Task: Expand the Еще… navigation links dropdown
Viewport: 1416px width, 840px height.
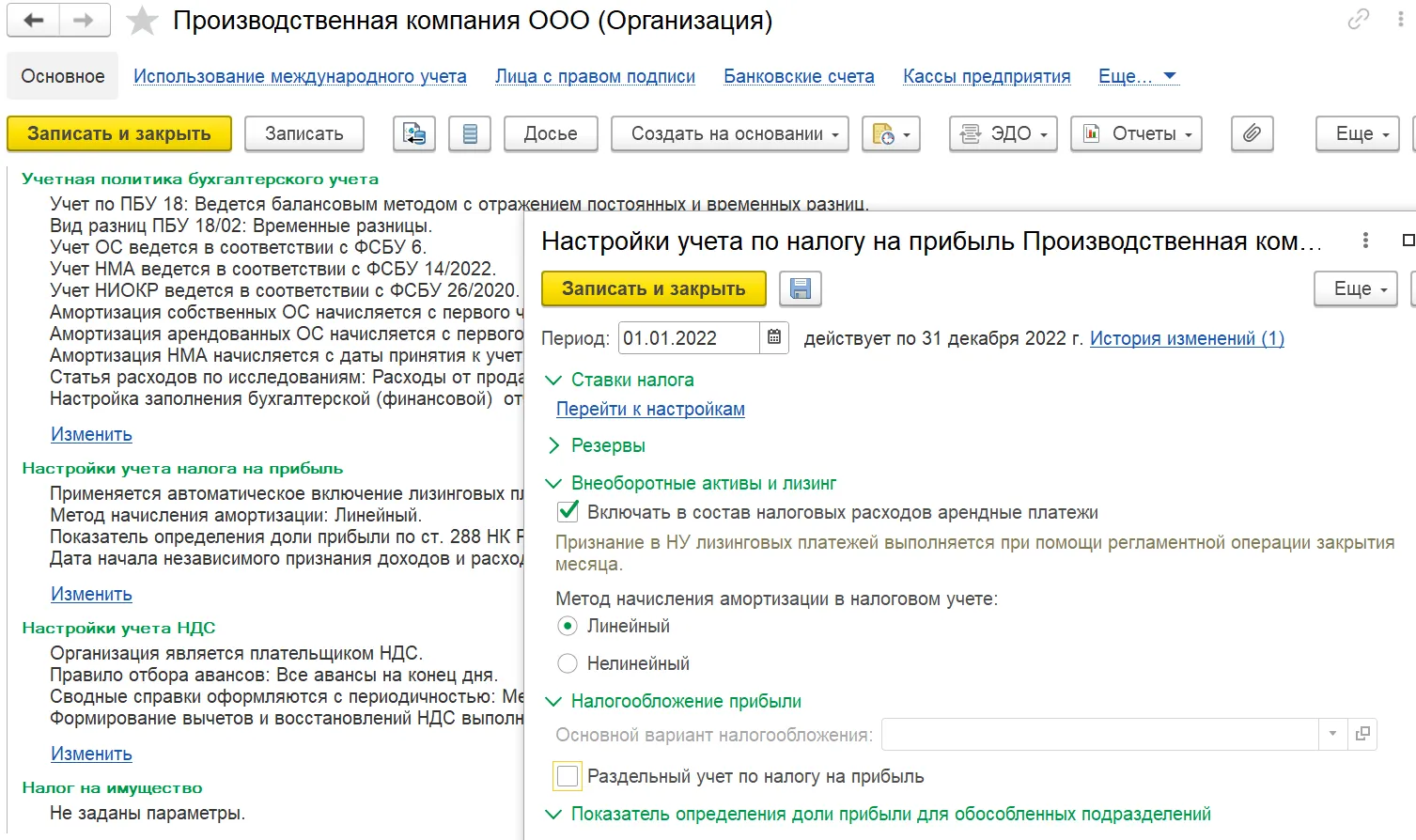Action: point(1138,76)
